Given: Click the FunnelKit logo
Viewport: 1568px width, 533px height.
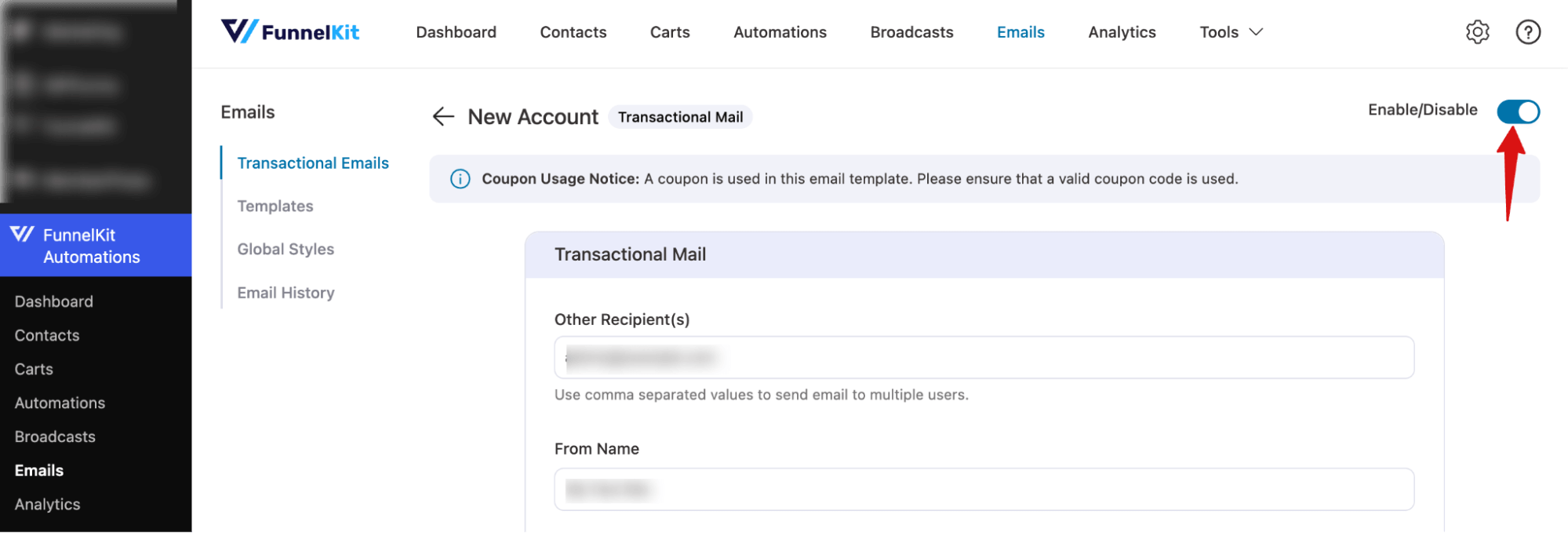Looking at the screenshot, I should point(289,32).
